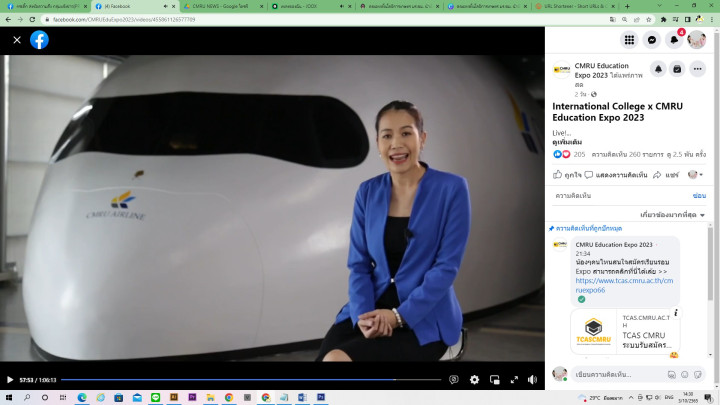Screen dimensions: 720x405
Task: Open Word from the taskbar
Action: click(x=302, y=397)
